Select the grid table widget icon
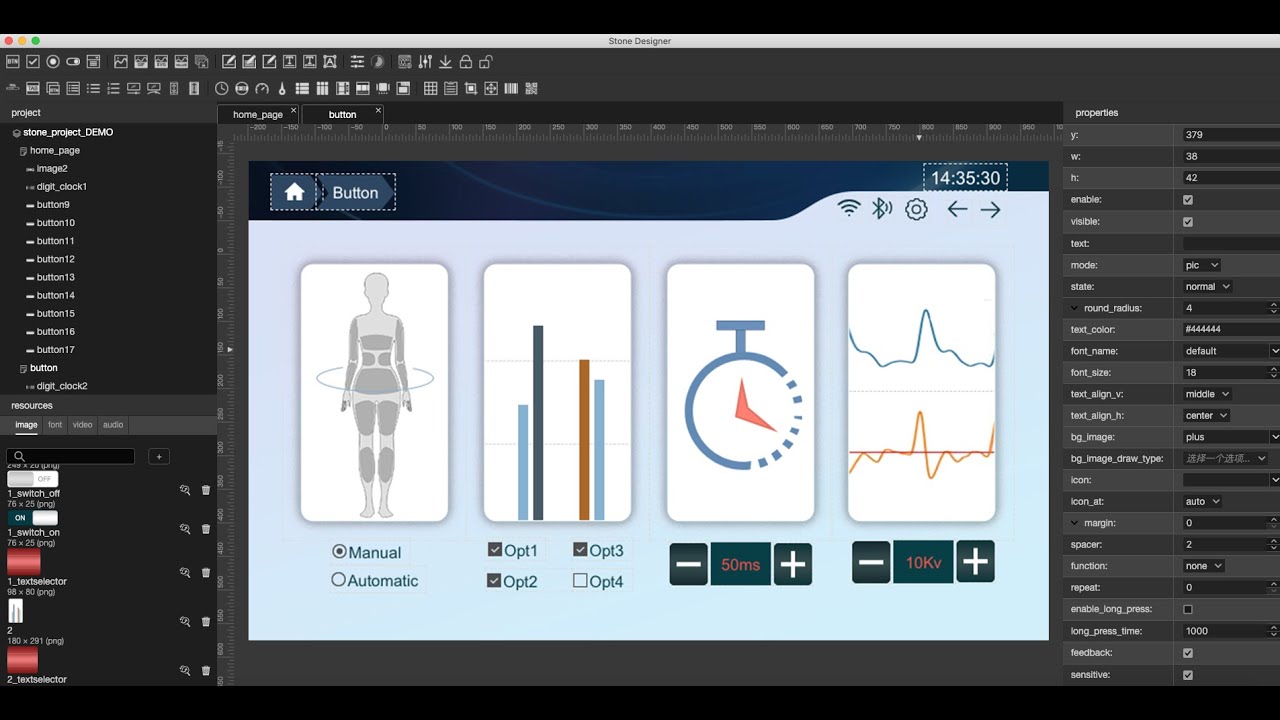1280x720 pixels. [430, 88]
